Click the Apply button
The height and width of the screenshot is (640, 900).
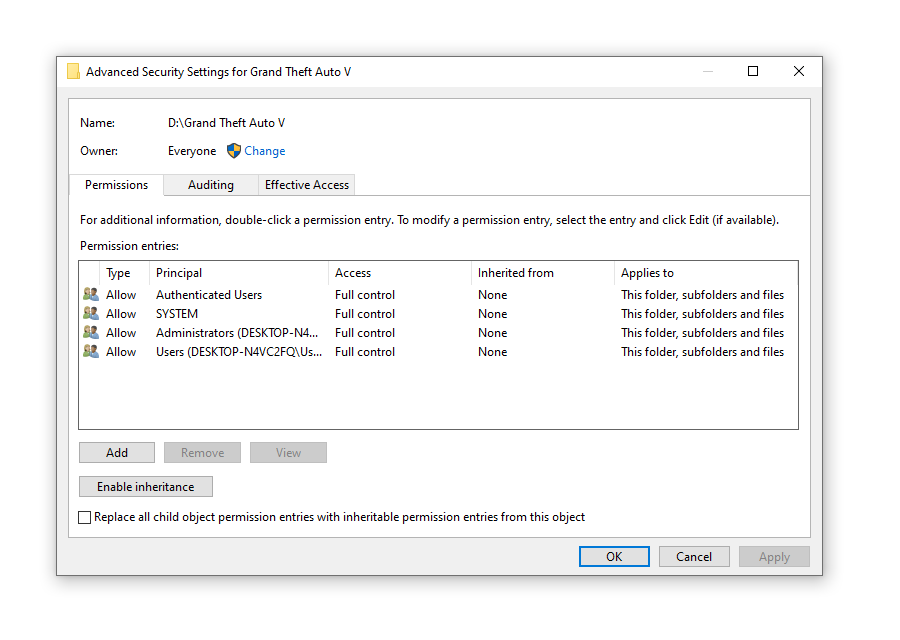[x=774, y=556]
